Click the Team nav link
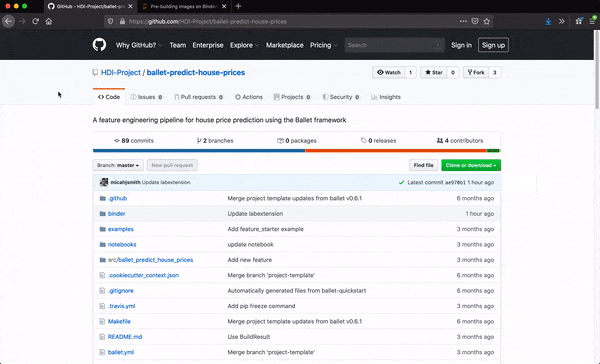Image resolution: width=600 pixels, height=364 pixels. point(178,45)
